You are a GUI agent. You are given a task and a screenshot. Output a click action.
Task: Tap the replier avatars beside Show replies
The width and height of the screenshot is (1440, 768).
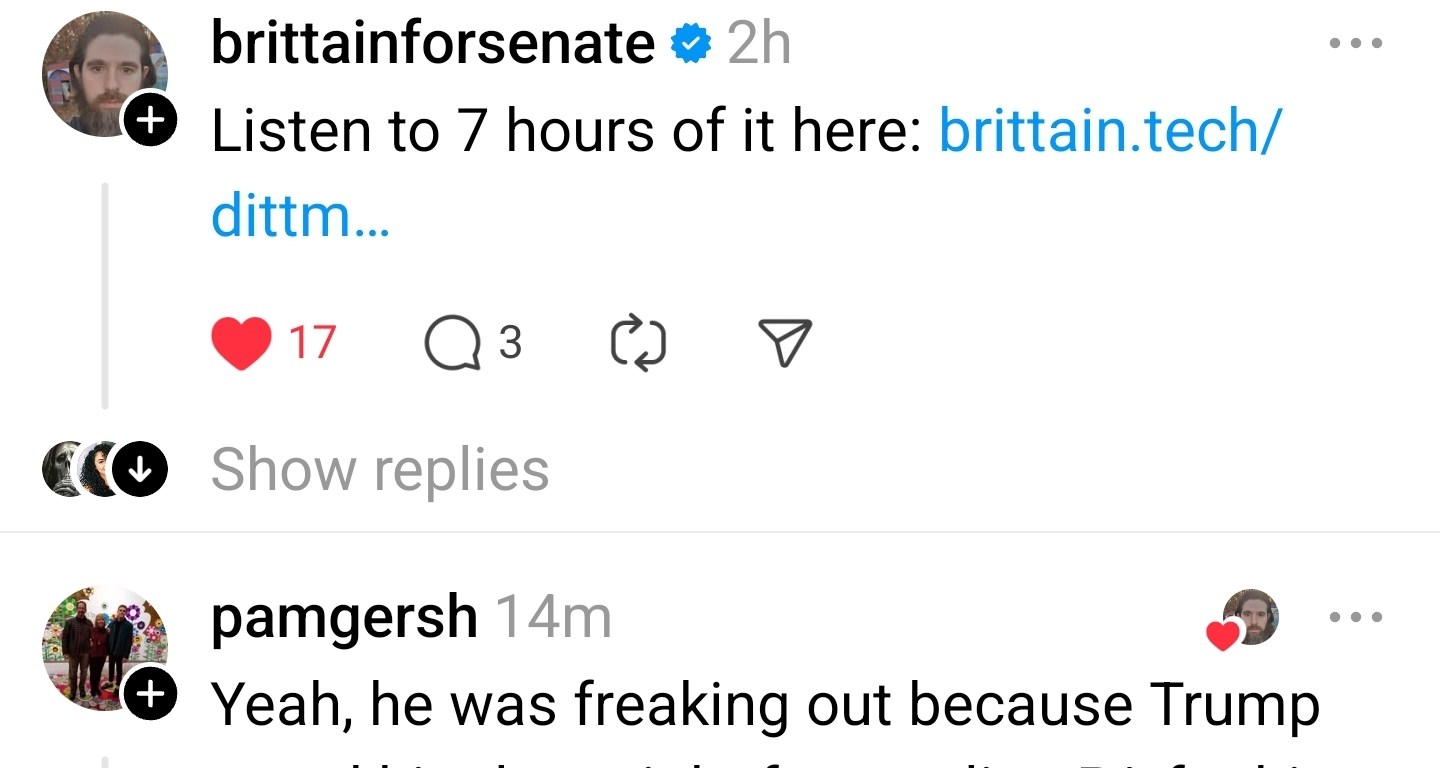80,469
